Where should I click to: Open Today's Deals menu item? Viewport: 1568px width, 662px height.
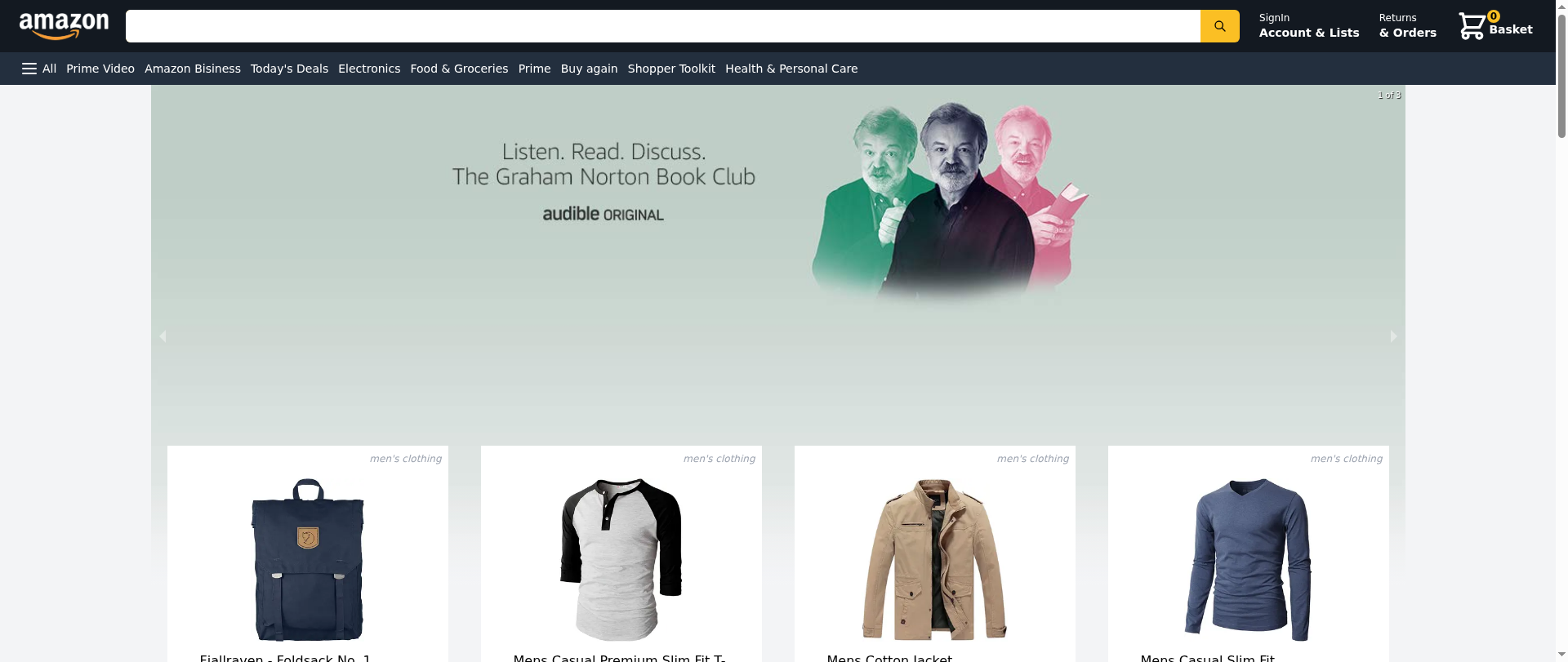[289, 69]
